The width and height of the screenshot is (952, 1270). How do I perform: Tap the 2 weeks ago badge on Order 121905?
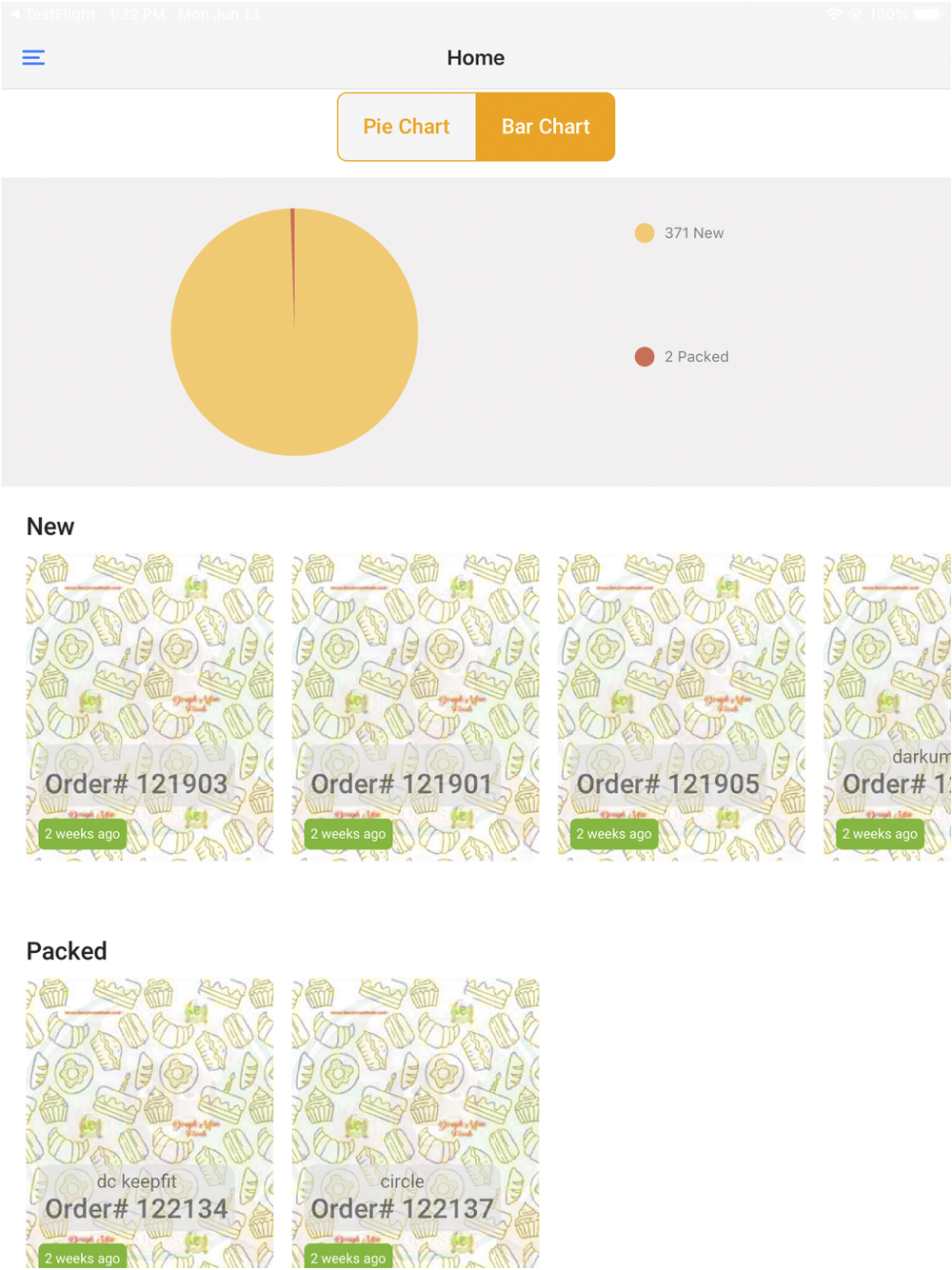tap(614, 834)
